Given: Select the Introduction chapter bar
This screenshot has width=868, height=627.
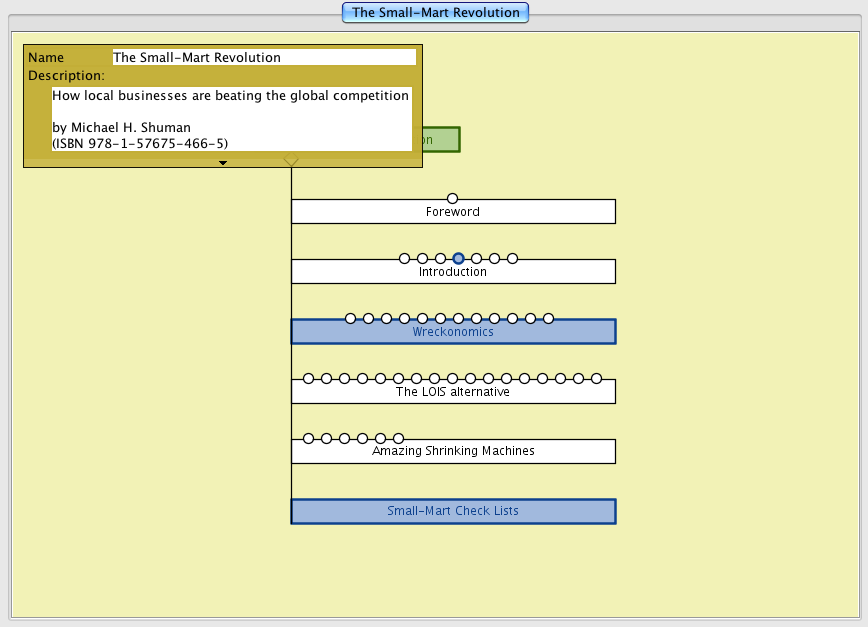Looking at the screenshot, I should 453,274.
